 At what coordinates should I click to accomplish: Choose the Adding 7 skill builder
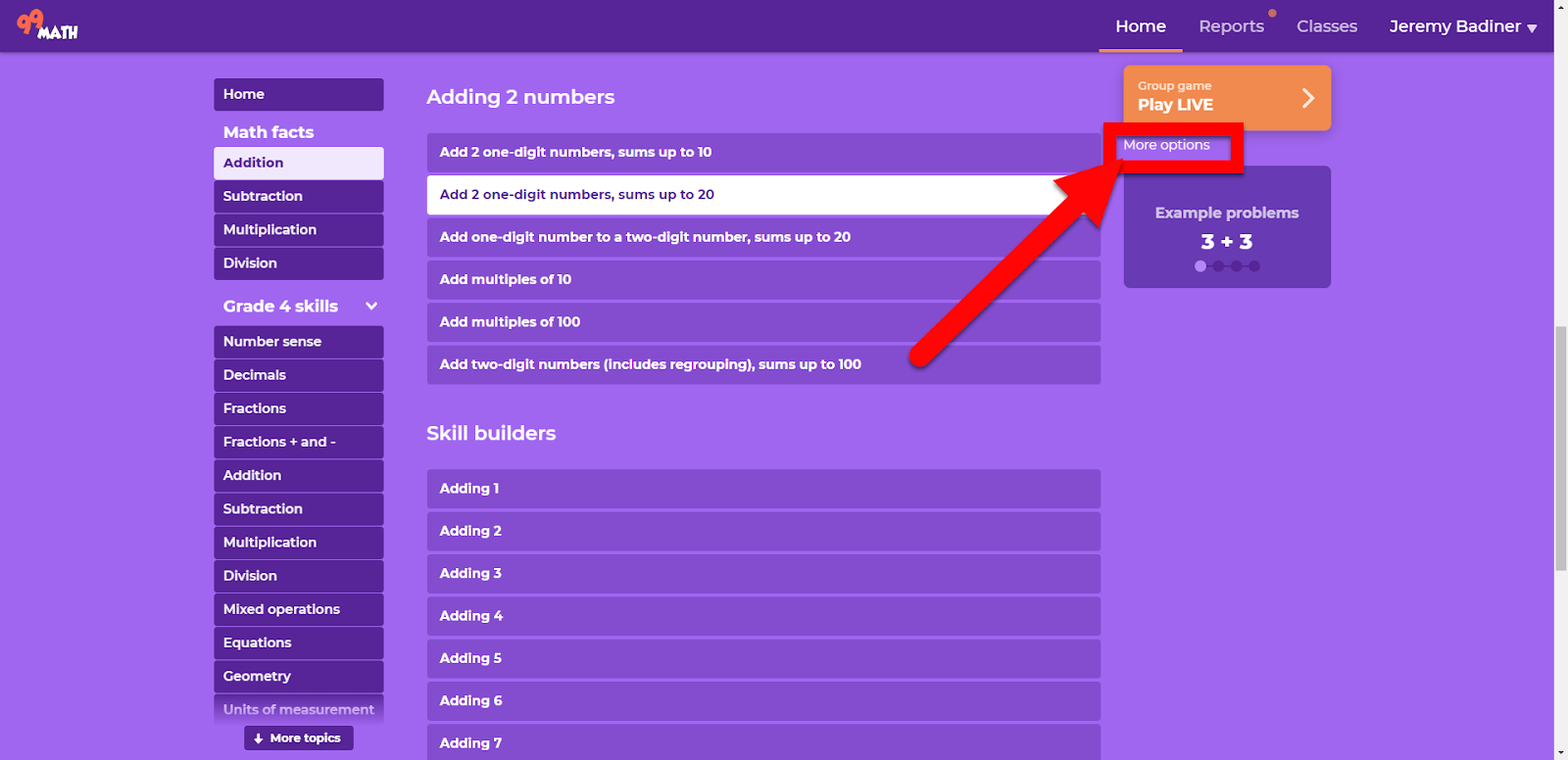tap(763, 742)
